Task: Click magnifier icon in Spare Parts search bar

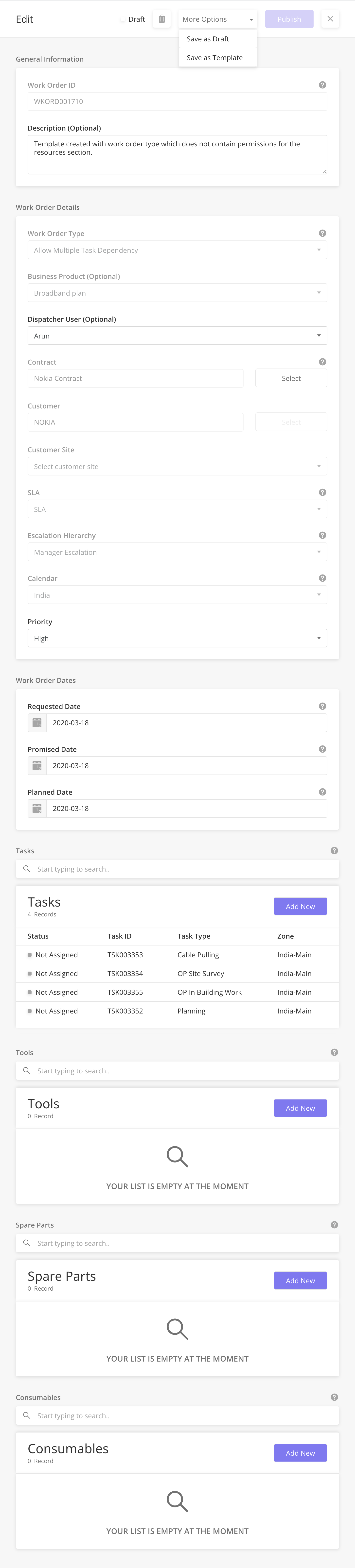Action: [27, 1243]
